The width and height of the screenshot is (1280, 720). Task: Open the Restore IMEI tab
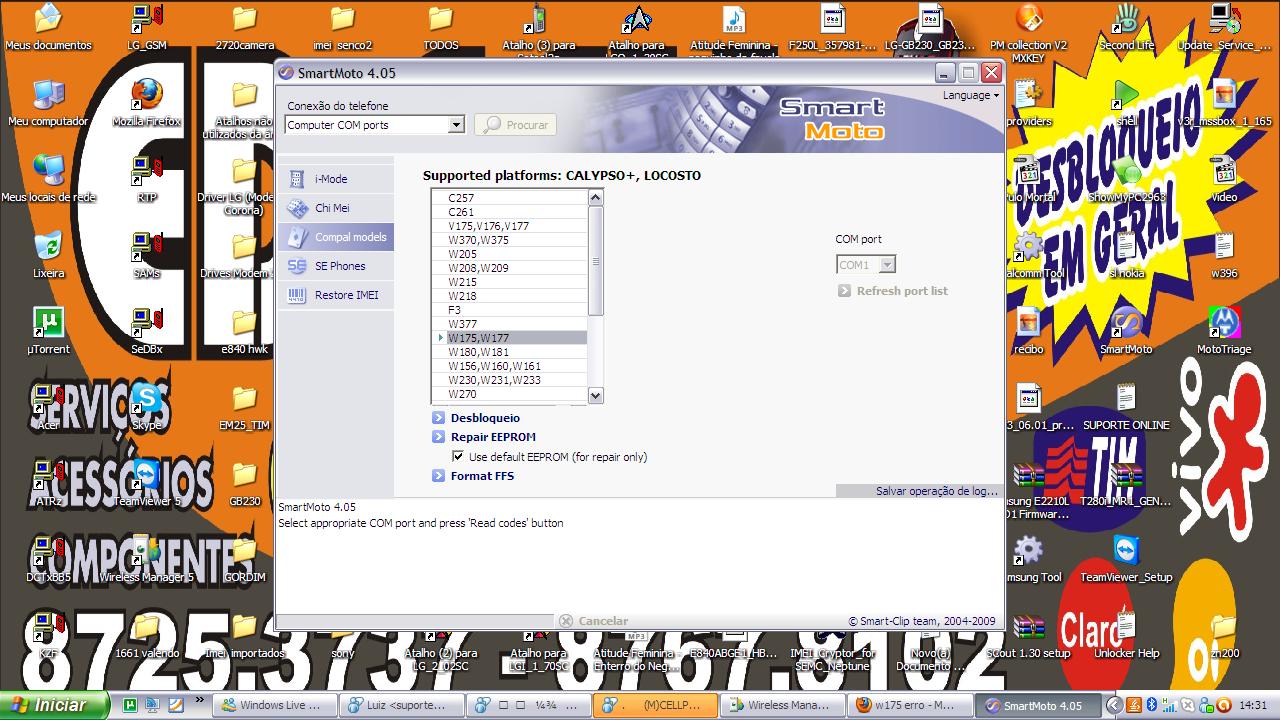click(x=336, y=295)
